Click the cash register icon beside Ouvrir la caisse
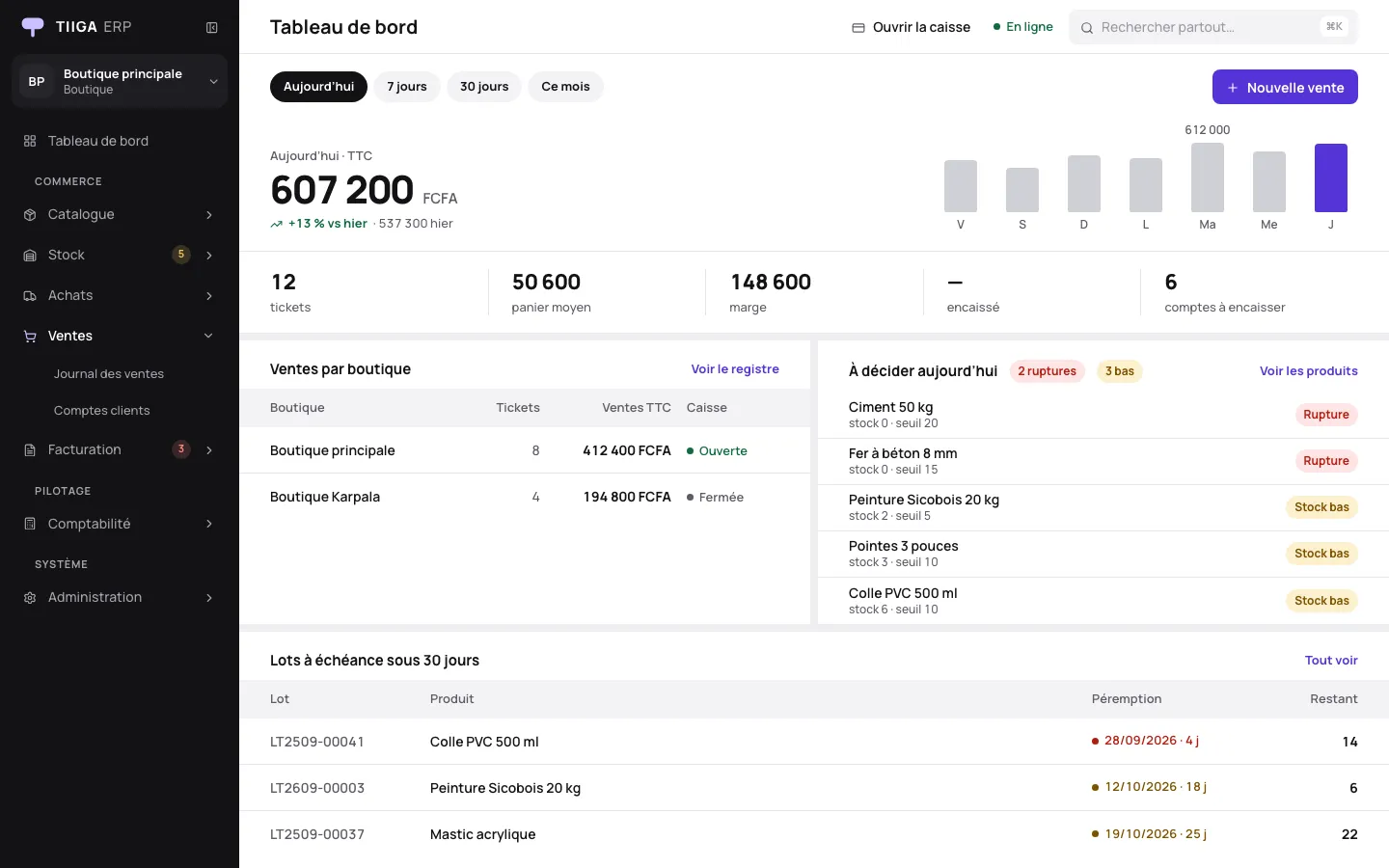This screenshot has height=868, width=1389. 858,27
